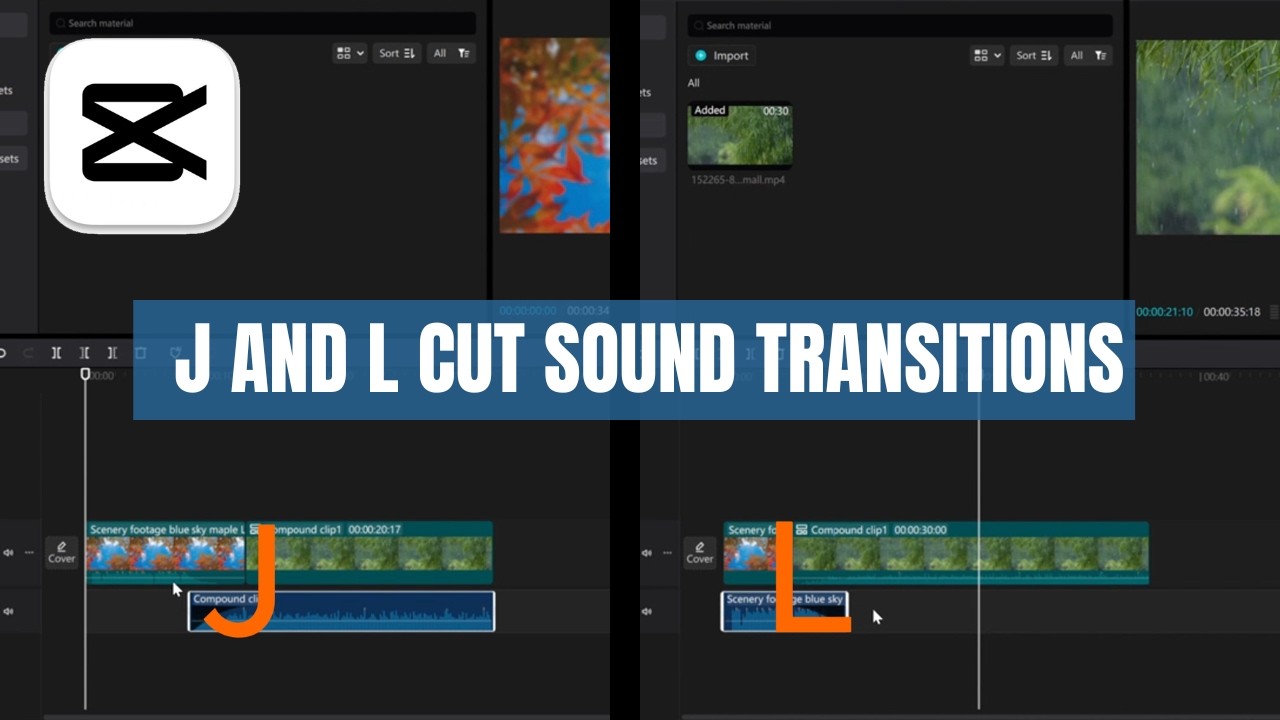1280x720 pixels.
Task: Open grid view dropdown beside Import button
Action: pyautogui.click(x=987, y=55)
